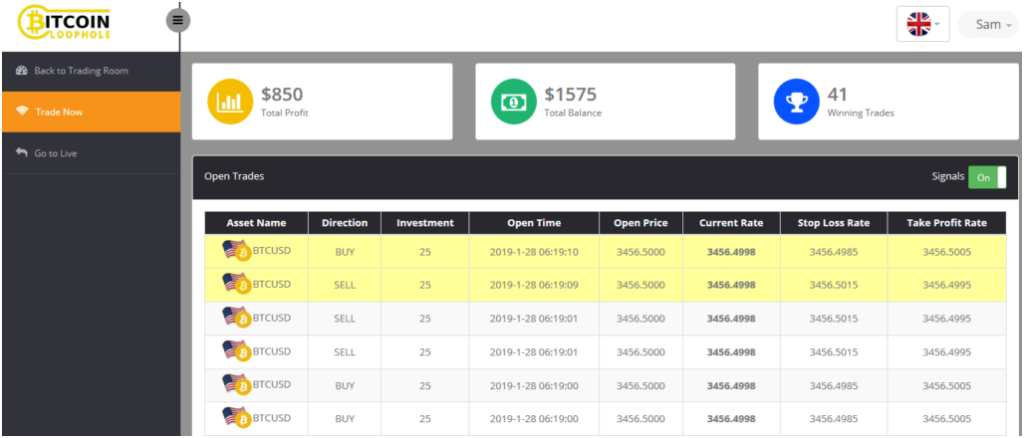Click the blue Winning Trades trophy icon

tap(798, 102)
